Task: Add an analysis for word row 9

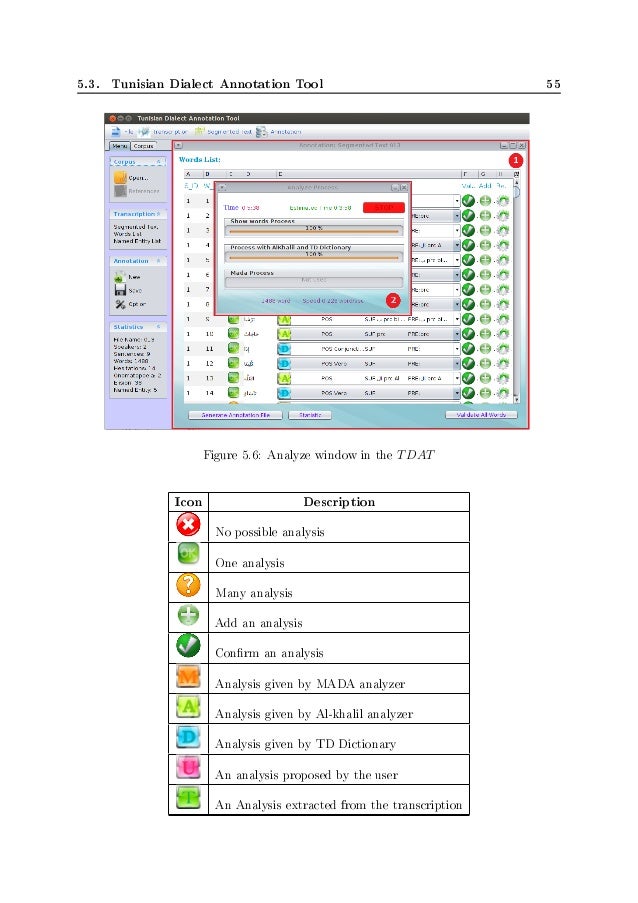Action: [x=485, y=319]
